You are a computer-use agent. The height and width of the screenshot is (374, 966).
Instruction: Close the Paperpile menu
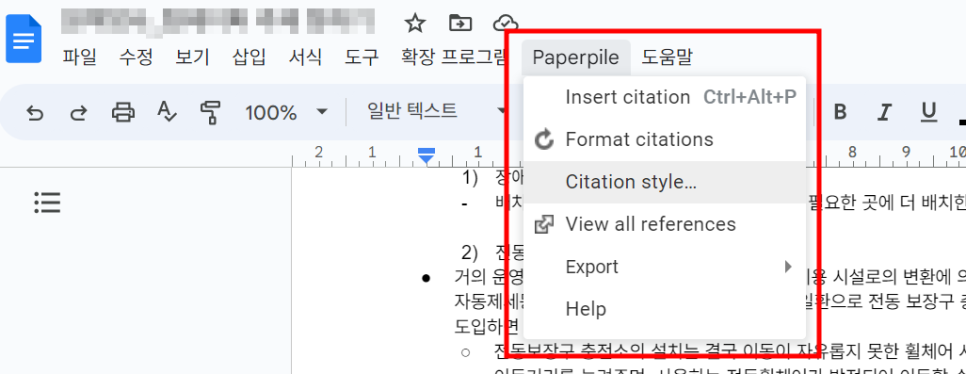[575, 57]
